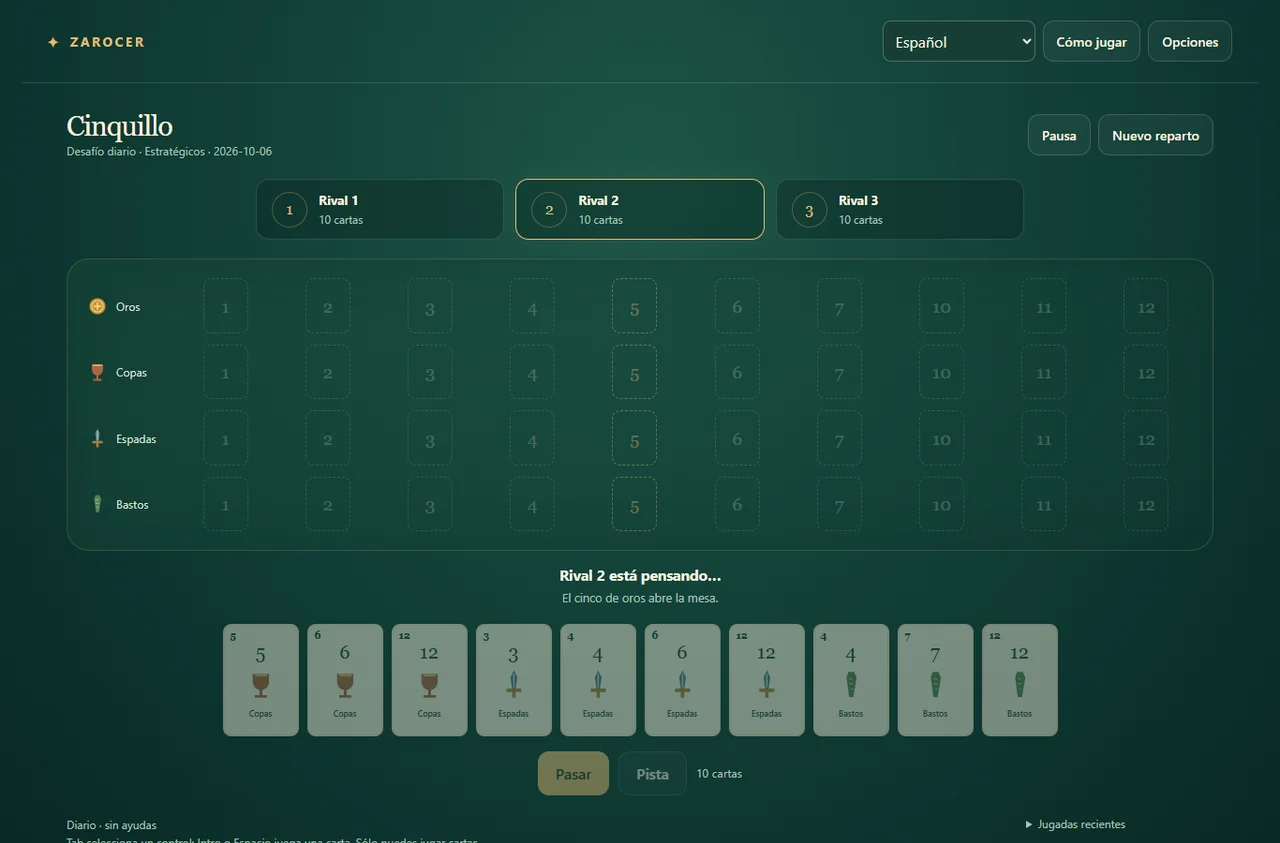Play the 3 of Espadas card

pos(514,680)
